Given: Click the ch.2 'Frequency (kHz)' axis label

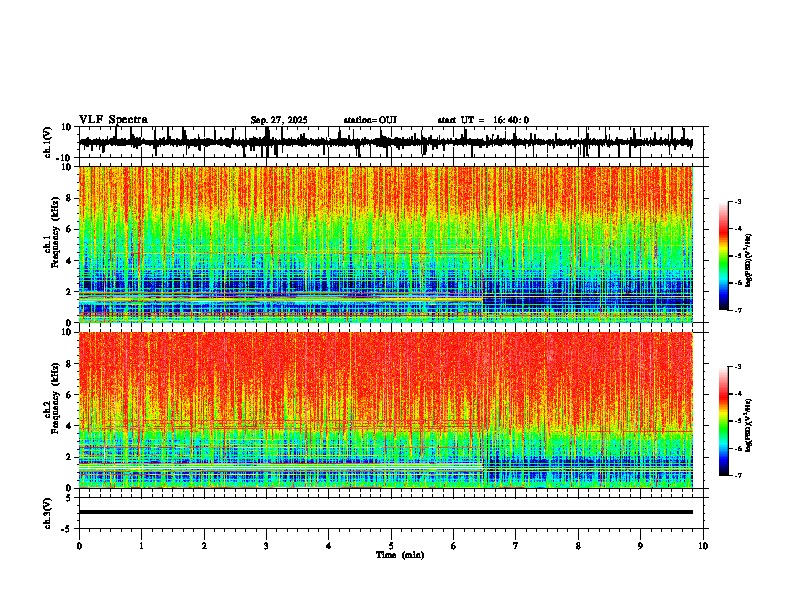Looking at the screenshot, I should click(x=57, y=398).
